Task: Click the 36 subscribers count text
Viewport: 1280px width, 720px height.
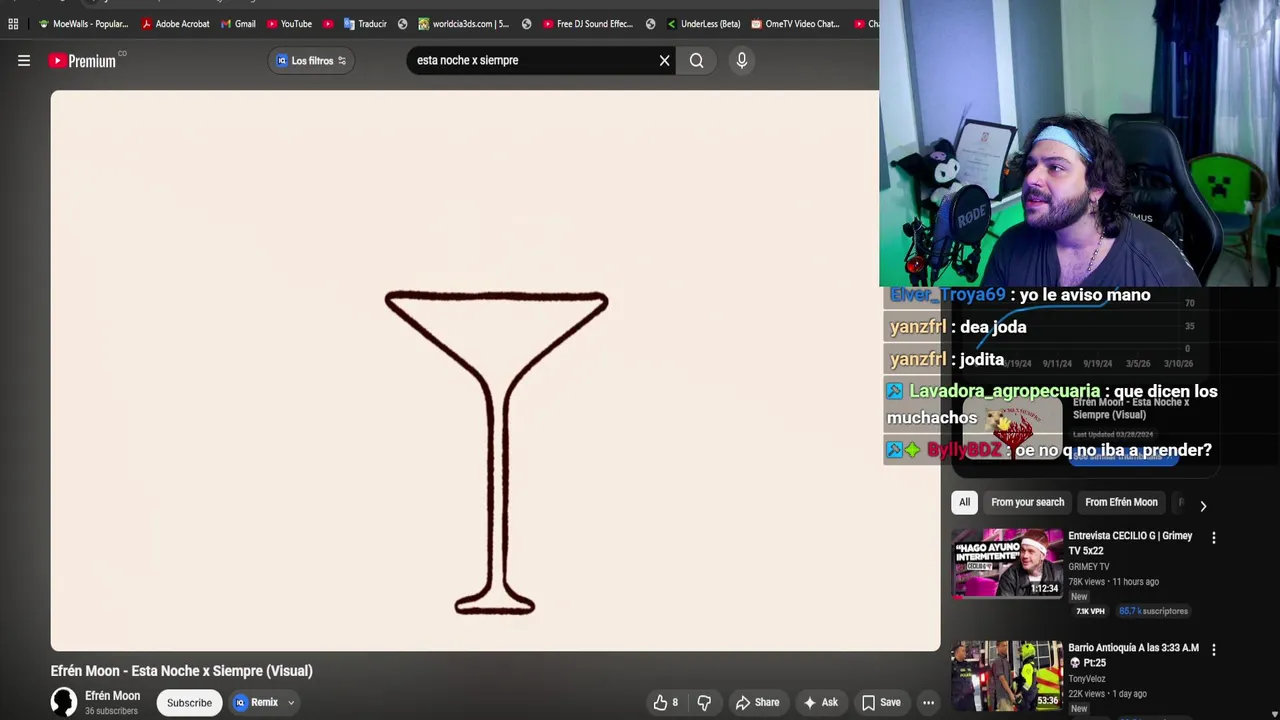Action: coord(111,711)
